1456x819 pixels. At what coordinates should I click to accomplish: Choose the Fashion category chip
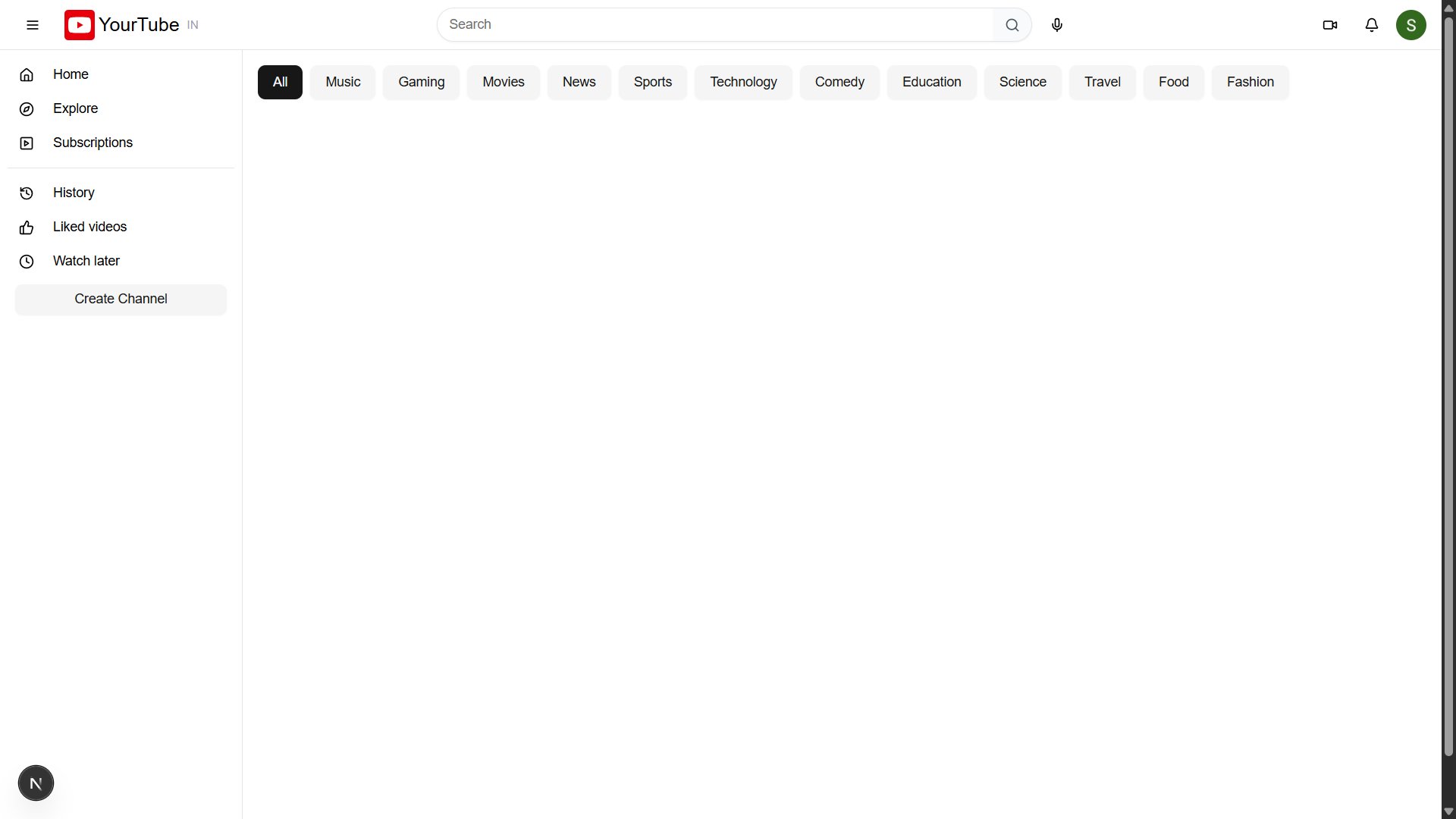point(1250,82)
